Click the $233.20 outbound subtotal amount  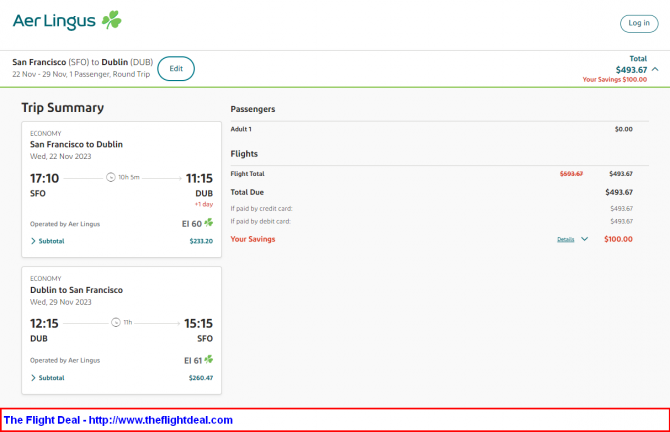pyautogui.click(x=201, y=241)
